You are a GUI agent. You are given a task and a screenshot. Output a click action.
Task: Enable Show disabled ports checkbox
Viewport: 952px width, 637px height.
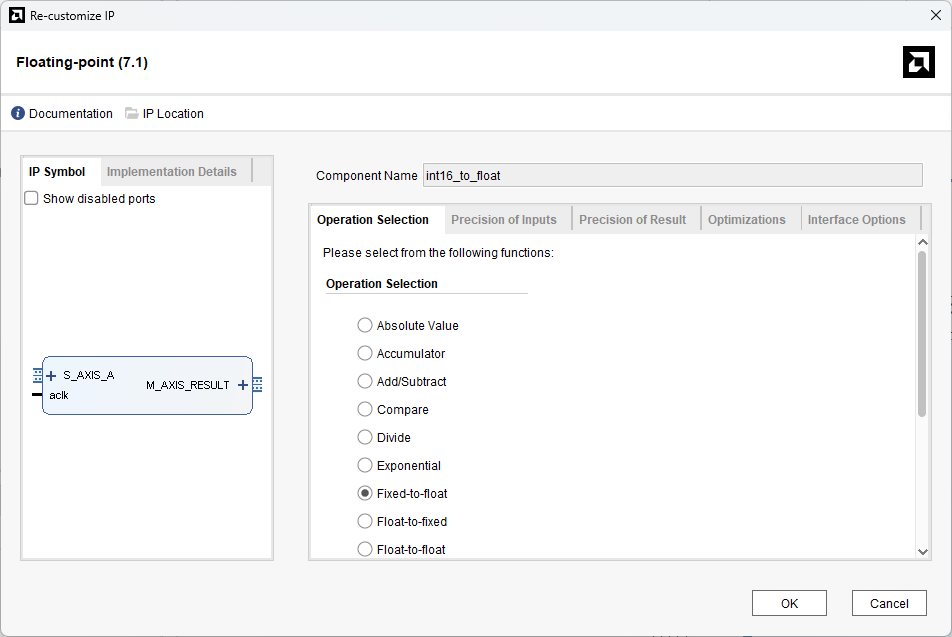click(31, 199)
